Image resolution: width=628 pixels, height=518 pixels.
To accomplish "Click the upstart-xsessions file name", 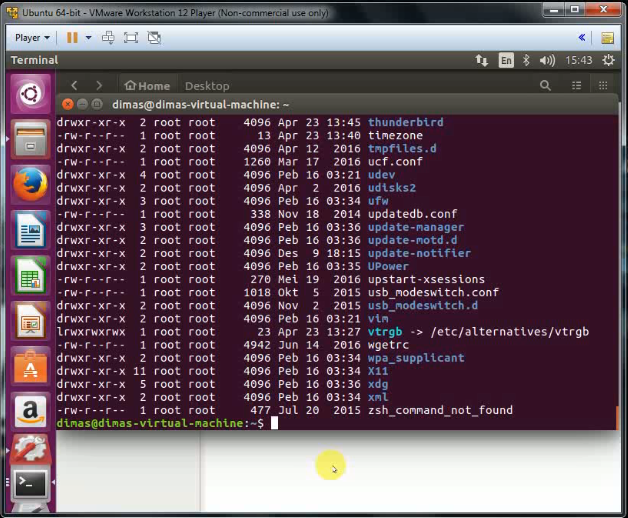I will coord(426,279).
